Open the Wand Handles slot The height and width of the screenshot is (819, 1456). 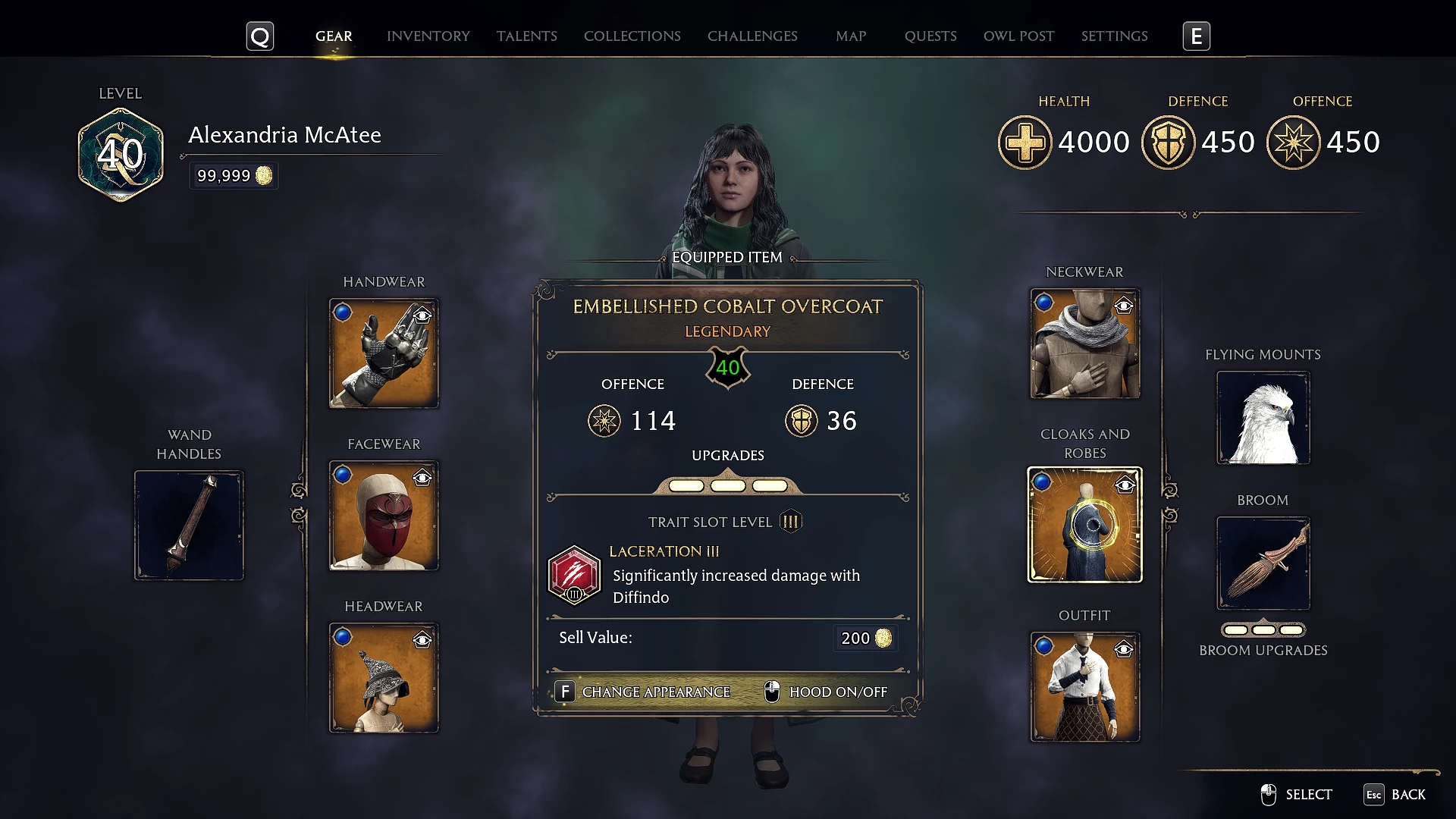coord(189,526)
